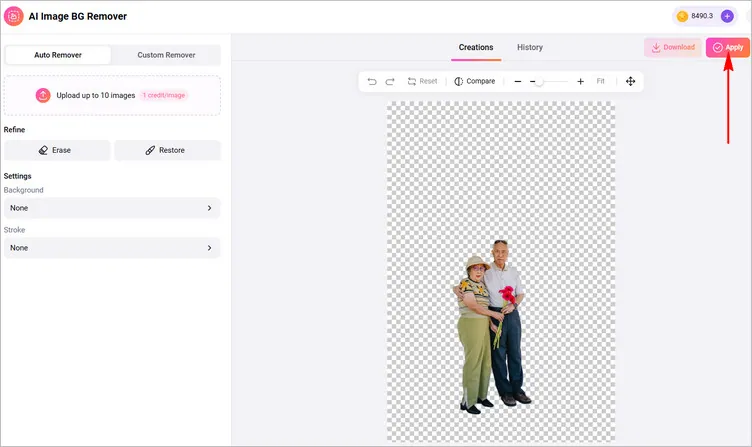Switch to the Creations tab
752x447 pixels.
point(476,47)
